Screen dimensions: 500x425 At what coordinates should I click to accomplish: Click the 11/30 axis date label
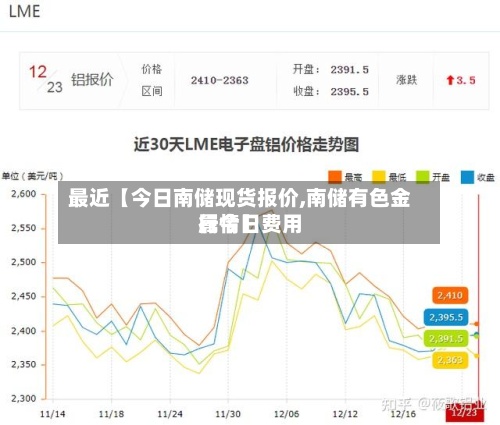(228, 414)
